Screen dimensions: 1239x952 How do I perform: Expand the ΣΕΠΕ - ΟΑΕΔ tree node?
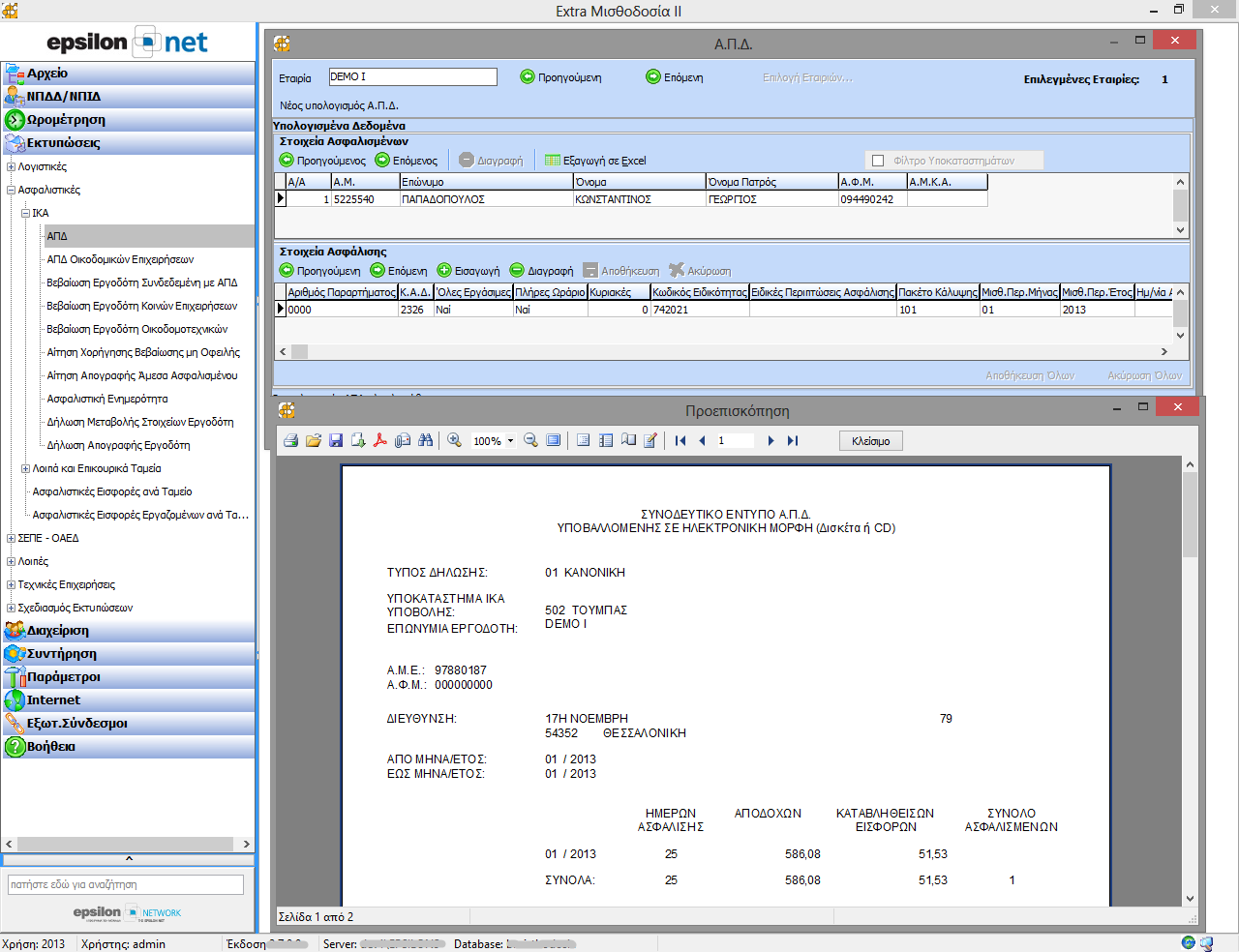click(11, 538)
